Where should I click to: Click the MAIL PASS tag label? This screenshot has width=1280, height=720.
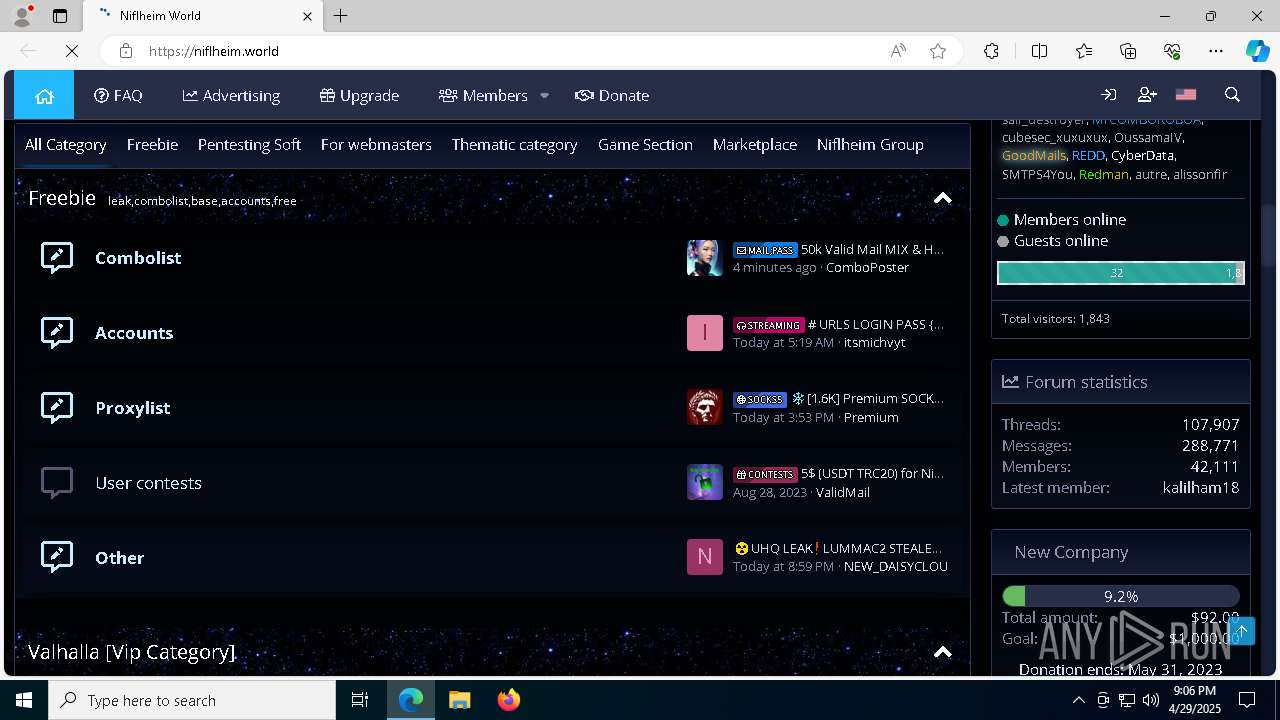pos(765,250)
